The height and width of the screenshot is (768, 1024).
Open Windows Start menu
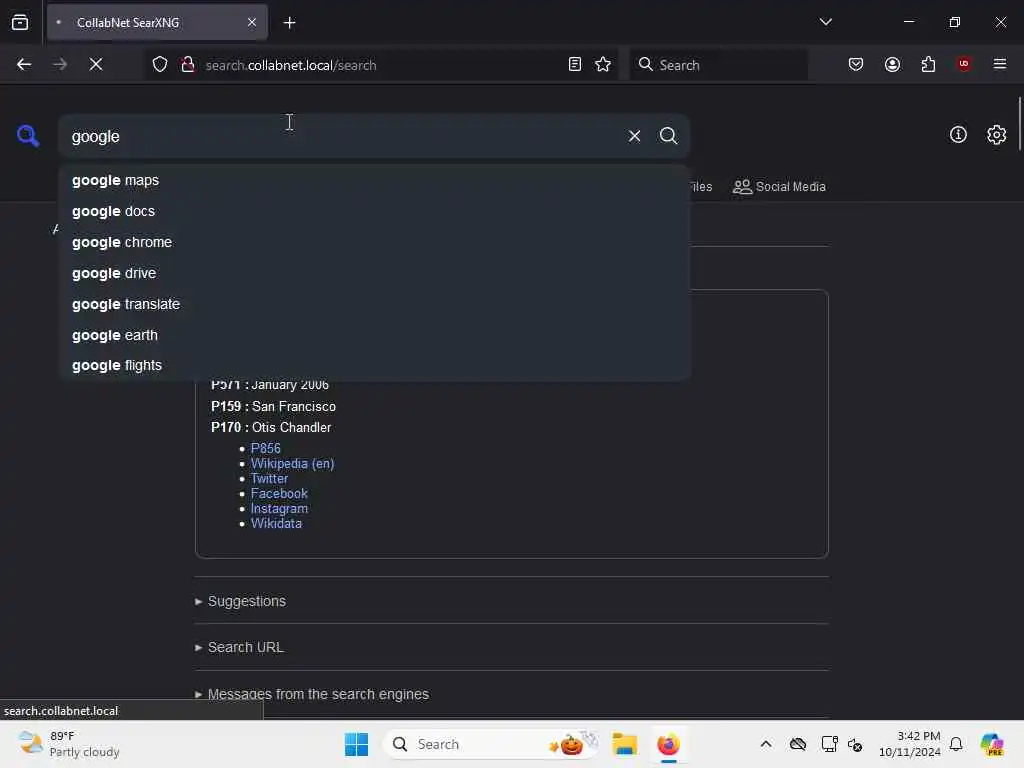(356, 744)
